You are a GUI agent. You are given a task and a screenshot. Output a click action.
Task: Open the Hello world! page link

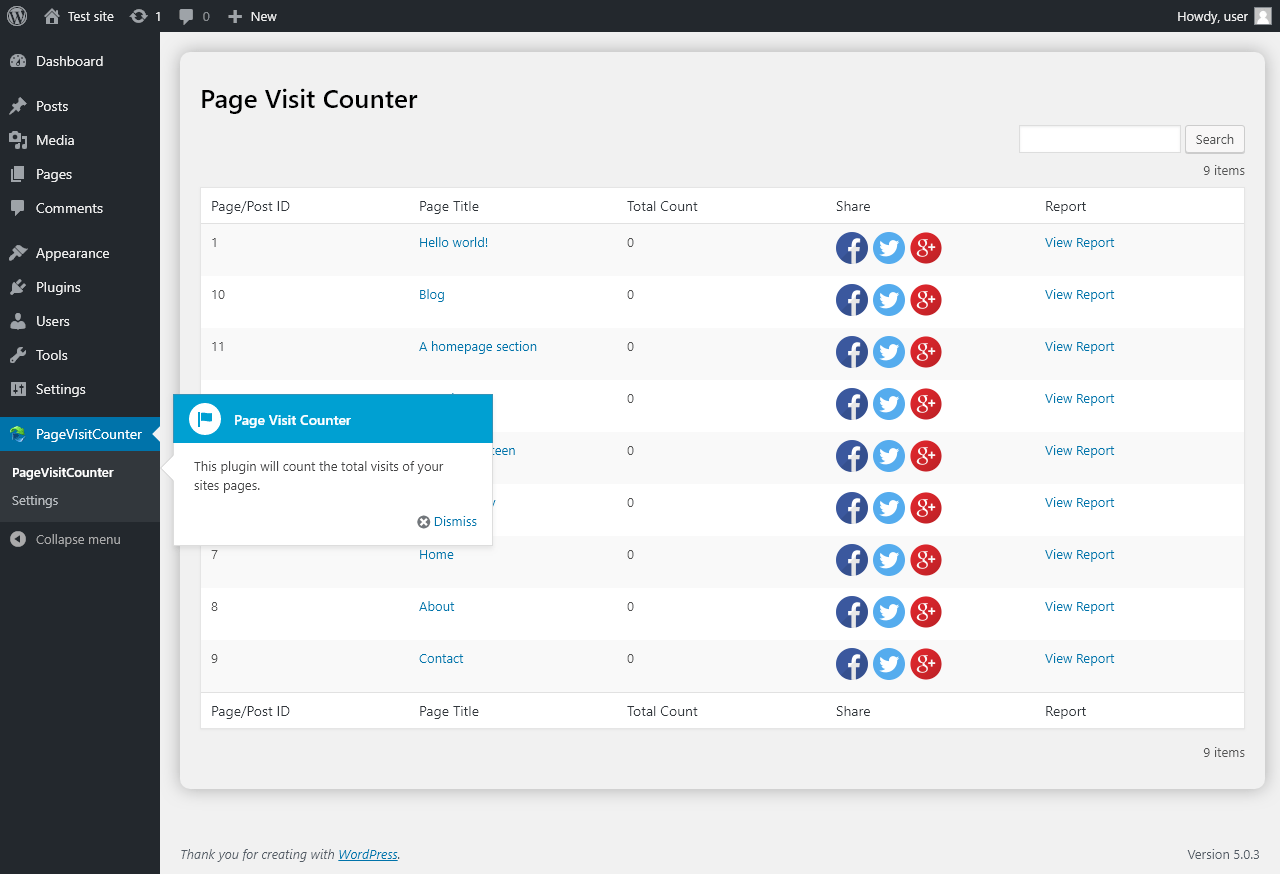pyautogui.click(x=453, y=242)
